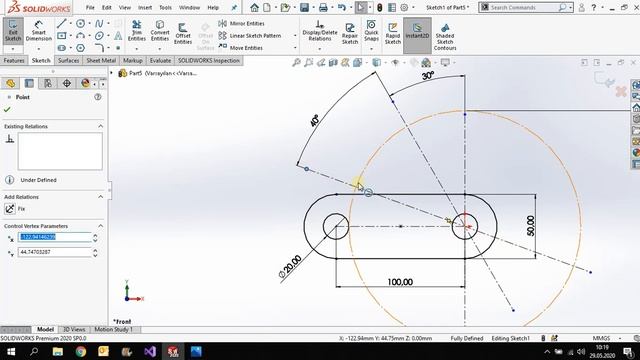Open Trim Entities dropdown arrow
The height and width of the screenshot is (360, 640).
click(x=137, y=49)
